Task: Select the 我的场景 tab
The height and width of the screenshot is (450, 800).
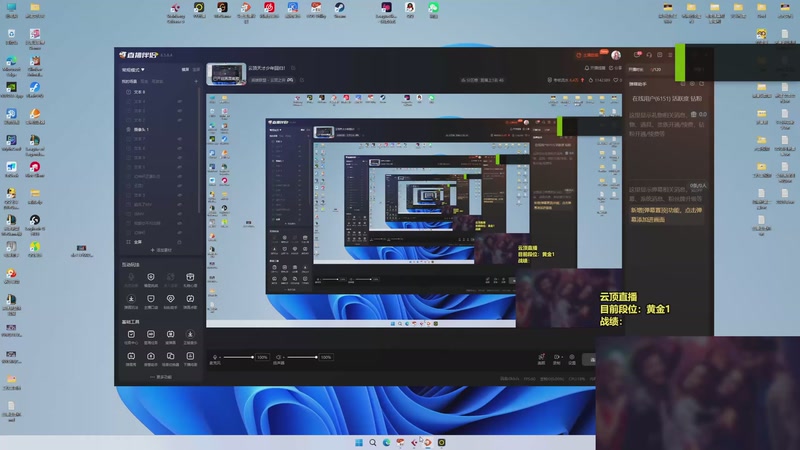Action: (129, 81)
